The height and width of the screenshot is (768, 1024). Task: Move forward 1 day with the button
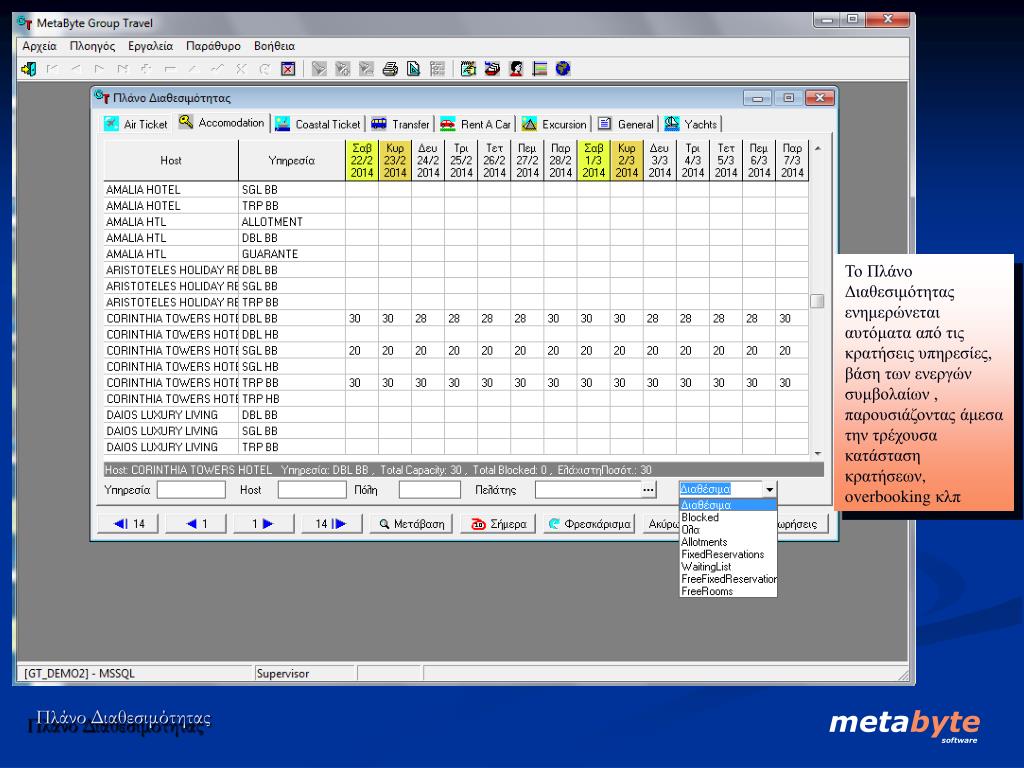264,524
